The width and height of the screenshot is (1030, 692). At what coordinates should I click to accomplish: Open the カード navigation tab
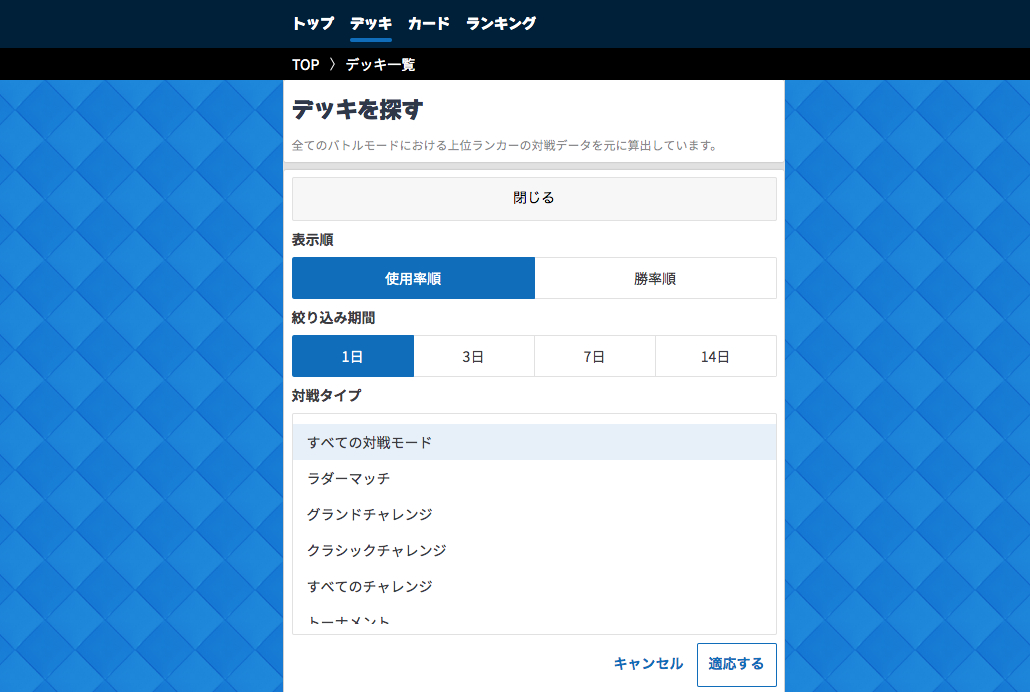pyautogui.click(x=428, y=23)
